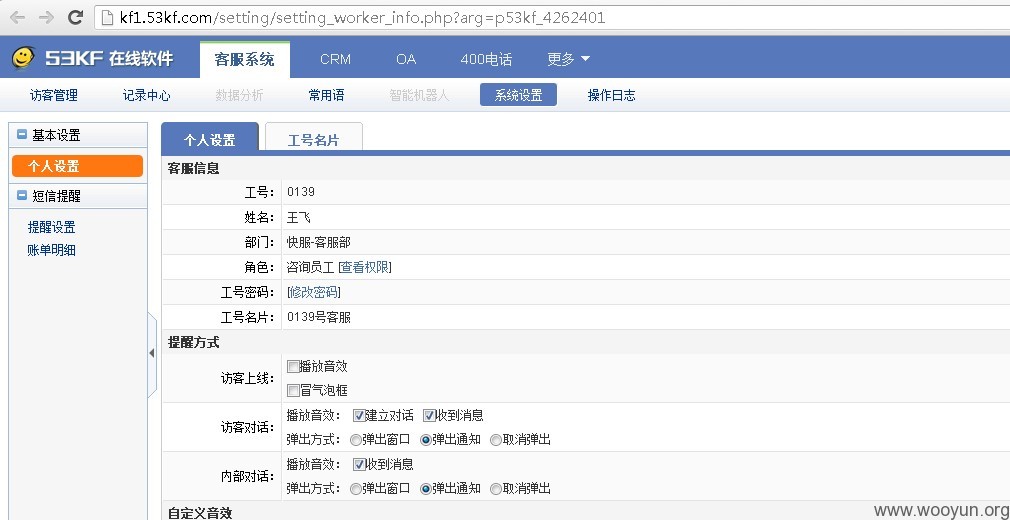The width and height of the screenshot is (1010, 520).
Task: Click the 53KF smiley logo
Action: (24, 58)
